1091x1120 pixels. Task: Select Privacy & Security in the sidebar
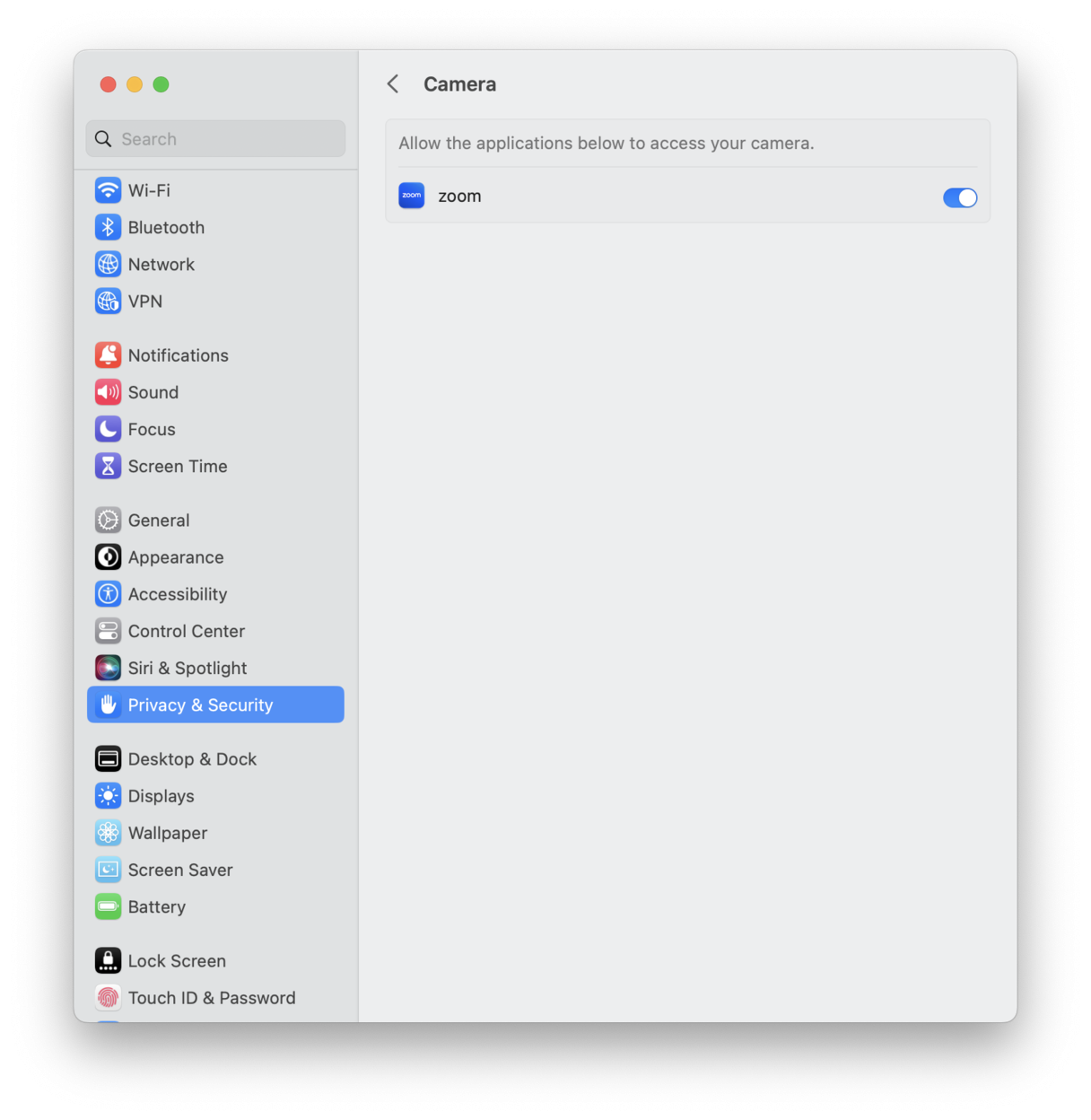point(200,704)
